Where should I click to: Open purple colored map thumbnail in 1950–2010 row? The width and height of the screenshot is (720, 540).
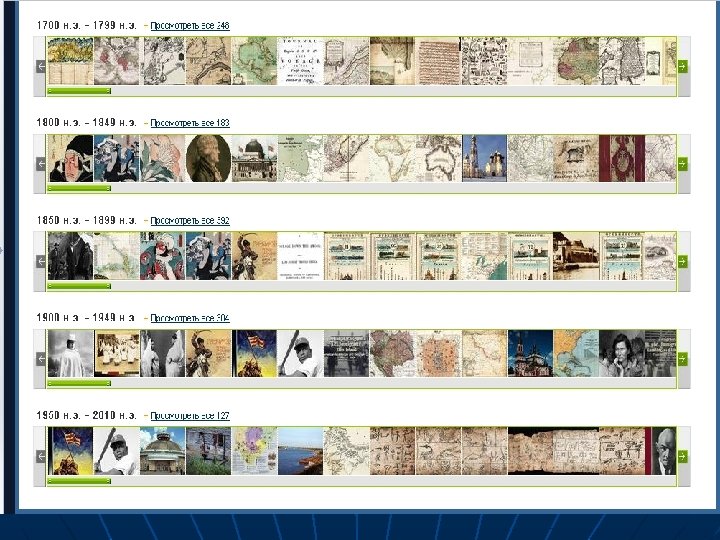(254, 451)
